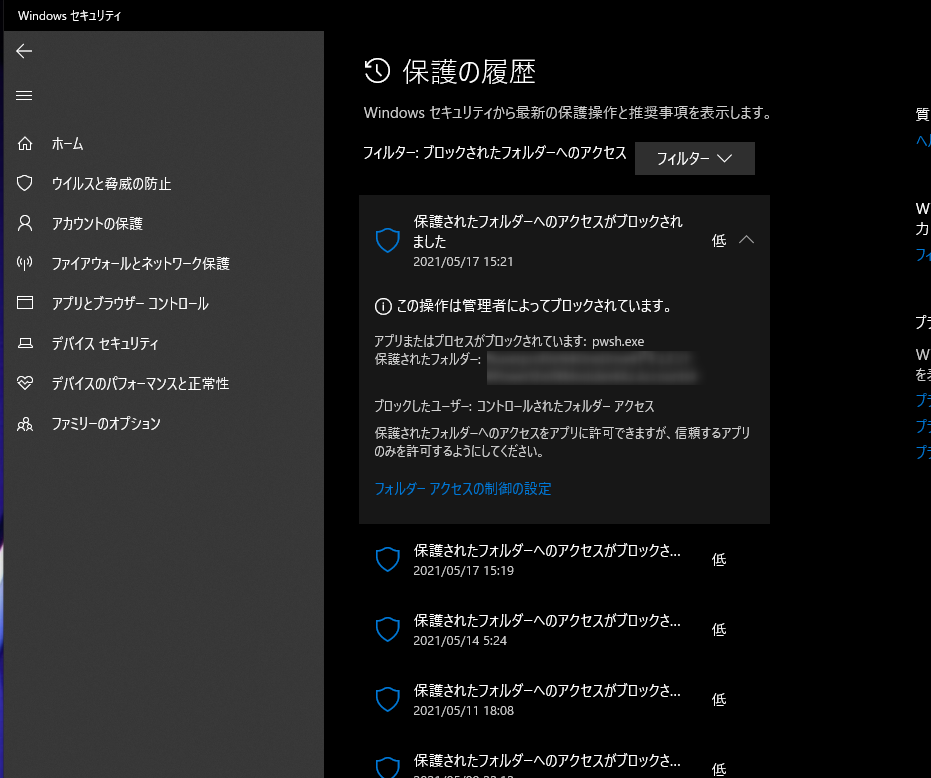The image size is (931, 778).
Task: Open the navigation hamburger menu
Action: (x=24, y=96)
